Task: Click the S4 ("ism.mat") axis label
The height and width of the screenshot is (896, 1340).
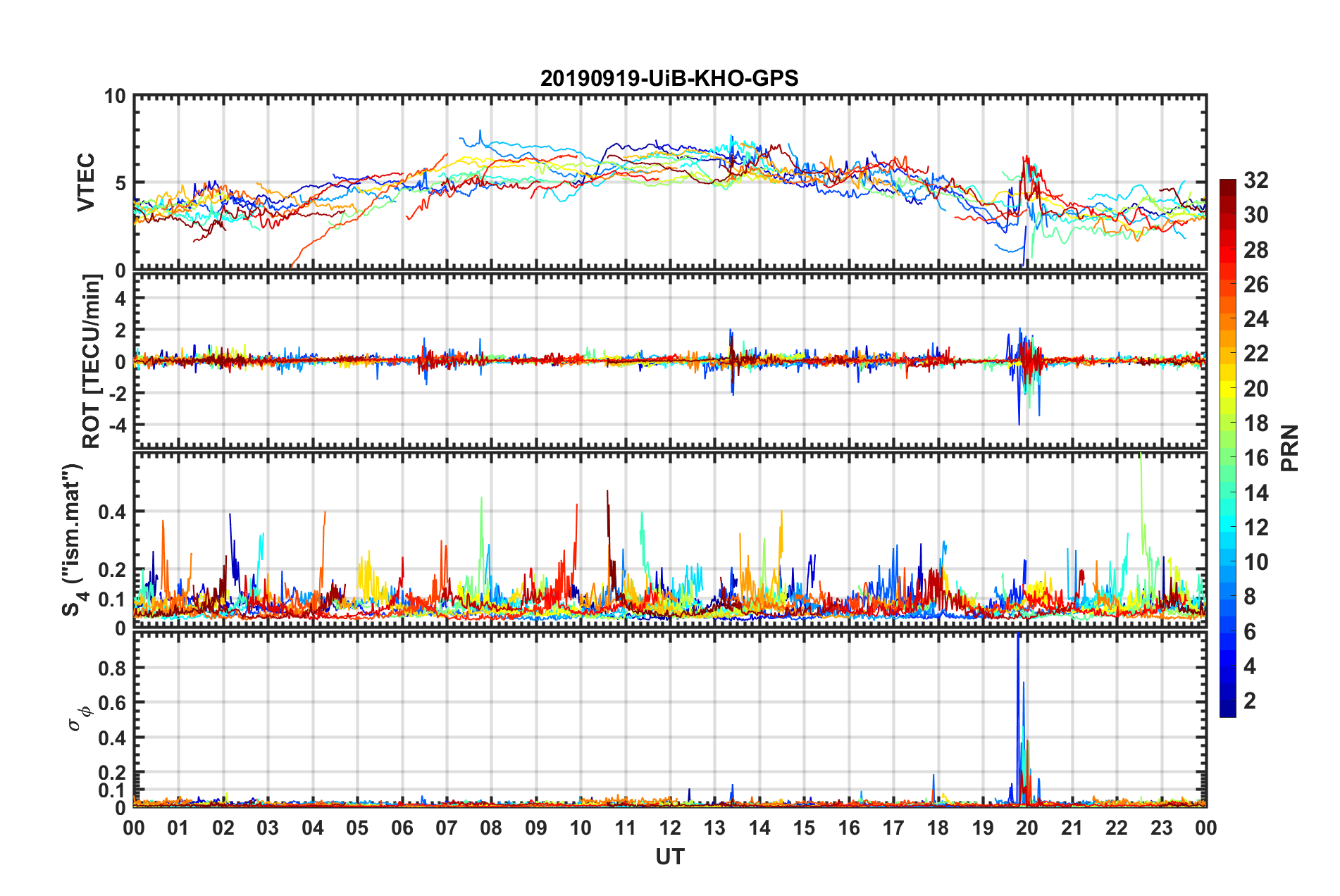Action: click(x=75, y=540)
